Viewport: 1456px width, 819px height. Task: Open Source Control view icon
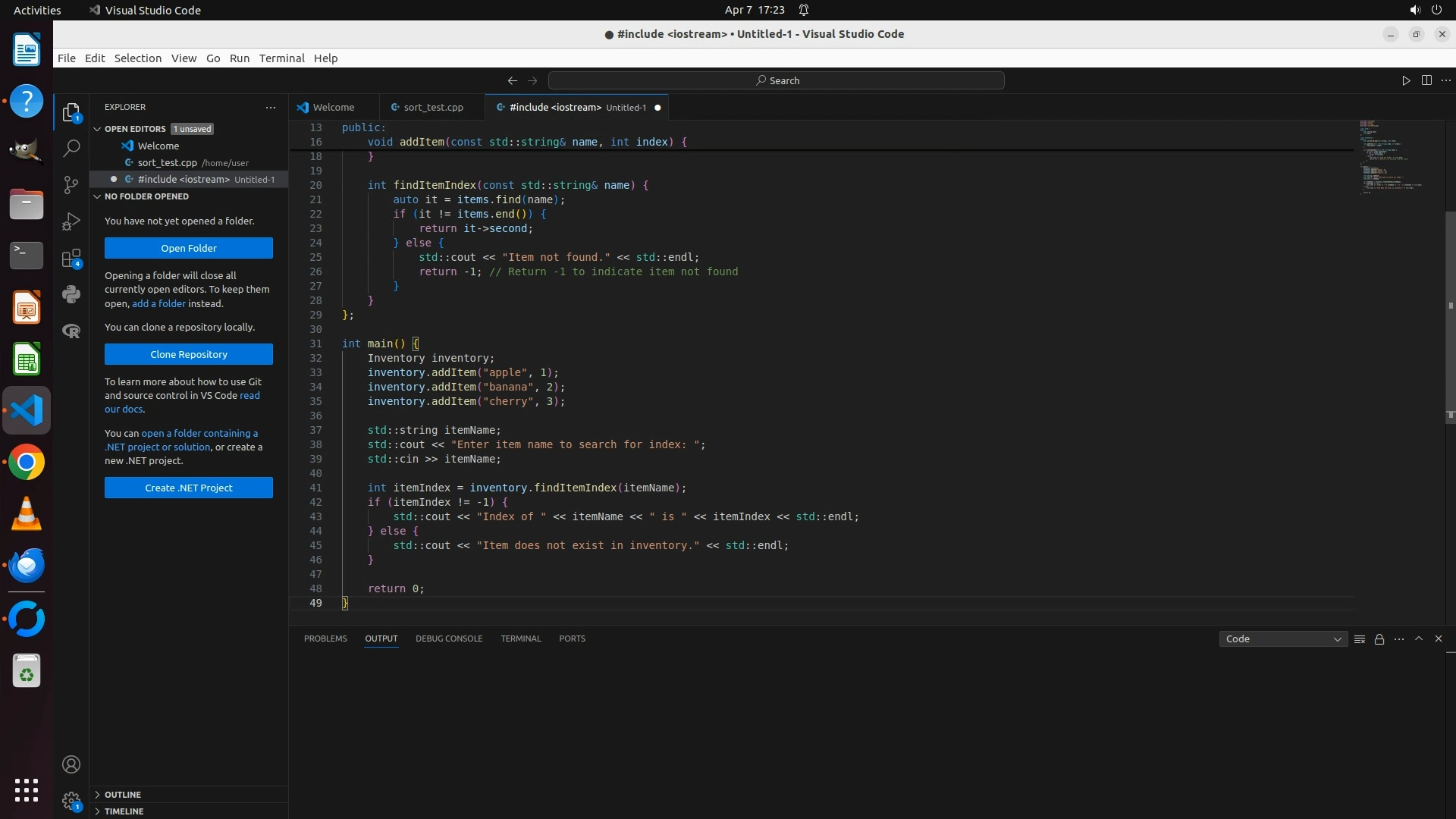[x=71, y=185]
